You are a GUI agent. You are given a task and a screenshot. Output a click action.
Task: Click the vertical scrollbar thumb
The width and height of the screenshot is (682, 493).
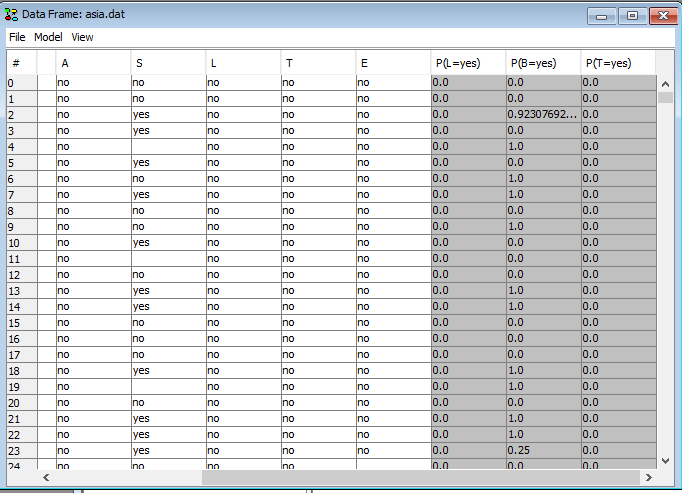[x=665, y=97]
